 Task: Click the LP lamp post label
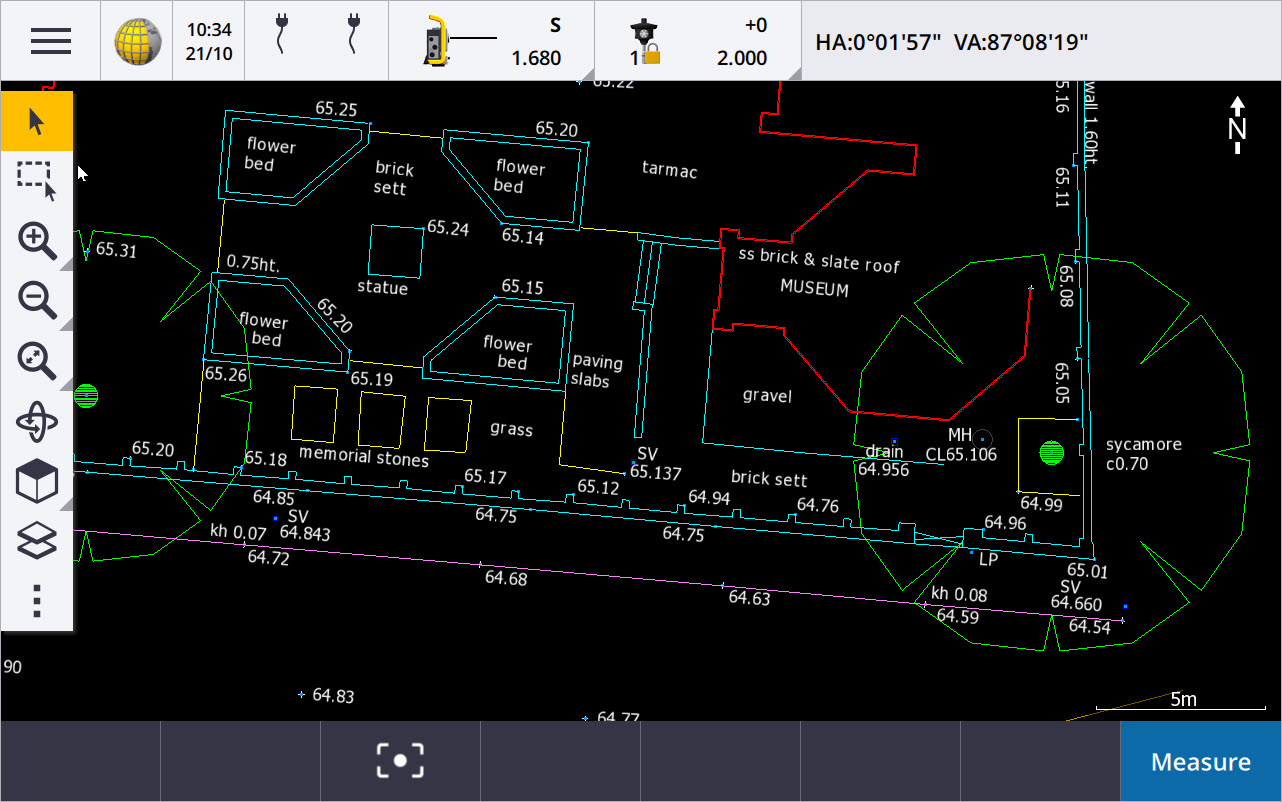988,559
